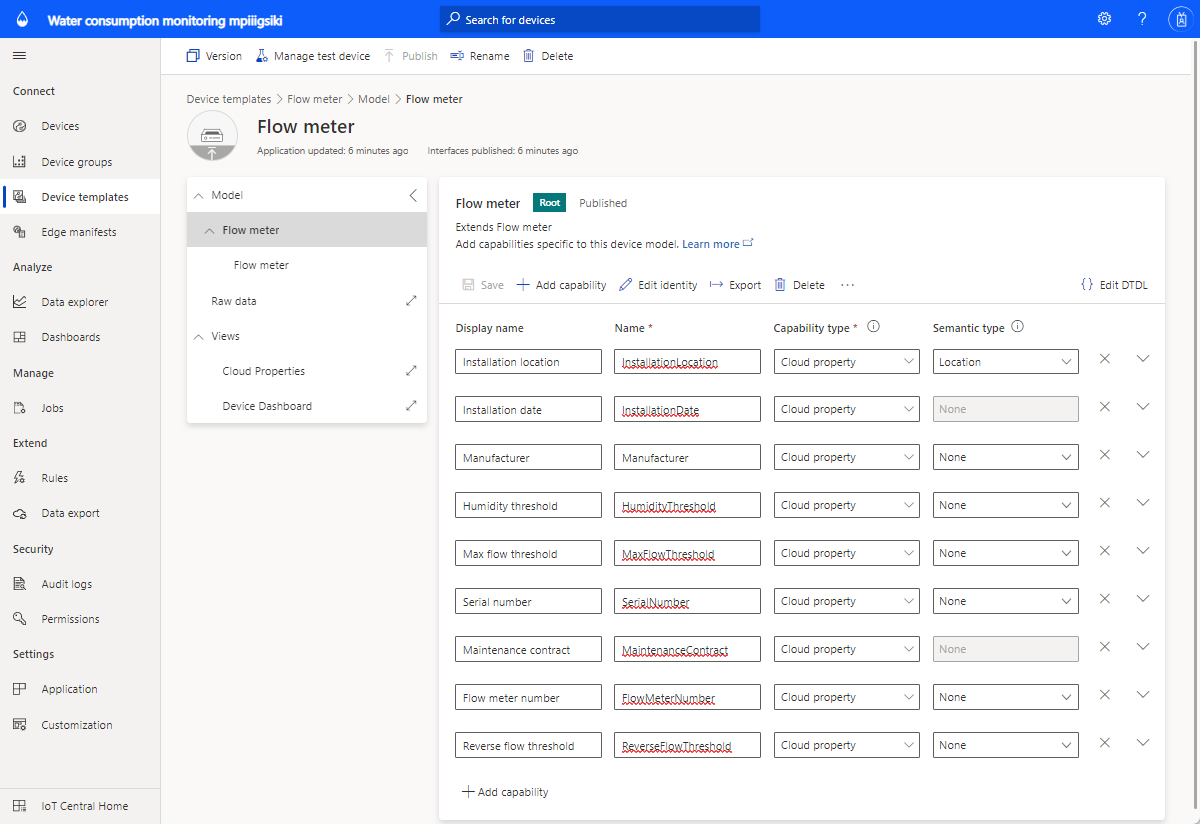The width and height of the screenshot is (1200, 824).
Task: Remove the Manufacturer capability with X icon
Action: pyautogui.click(x=1105, y=455)
